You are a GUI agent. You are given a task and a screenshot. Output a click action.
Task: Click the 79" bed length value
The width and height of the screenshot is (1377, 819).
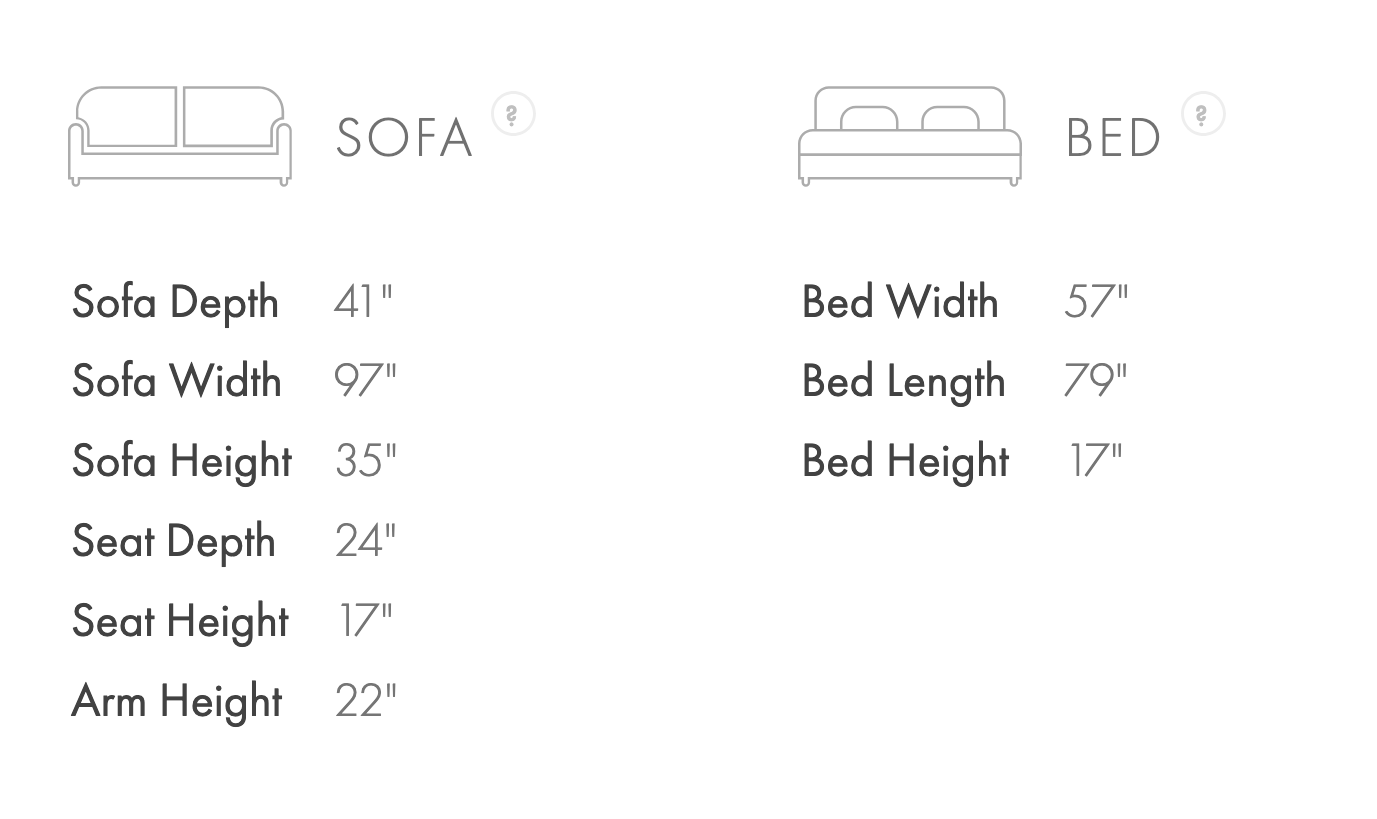(1095, 382)
